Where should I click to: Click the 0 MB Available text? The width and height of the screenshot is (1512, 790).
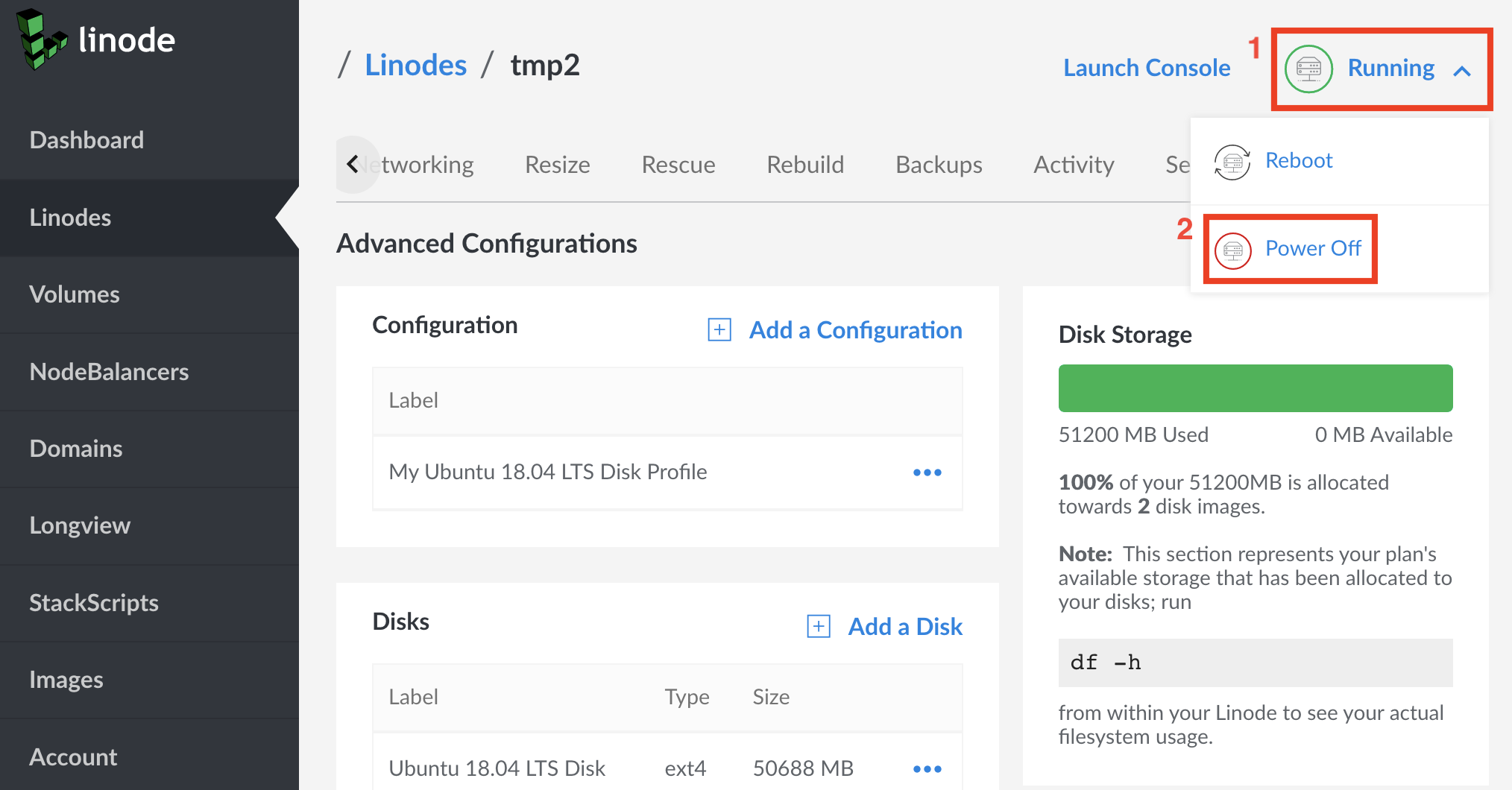(x=1384, y=434)
